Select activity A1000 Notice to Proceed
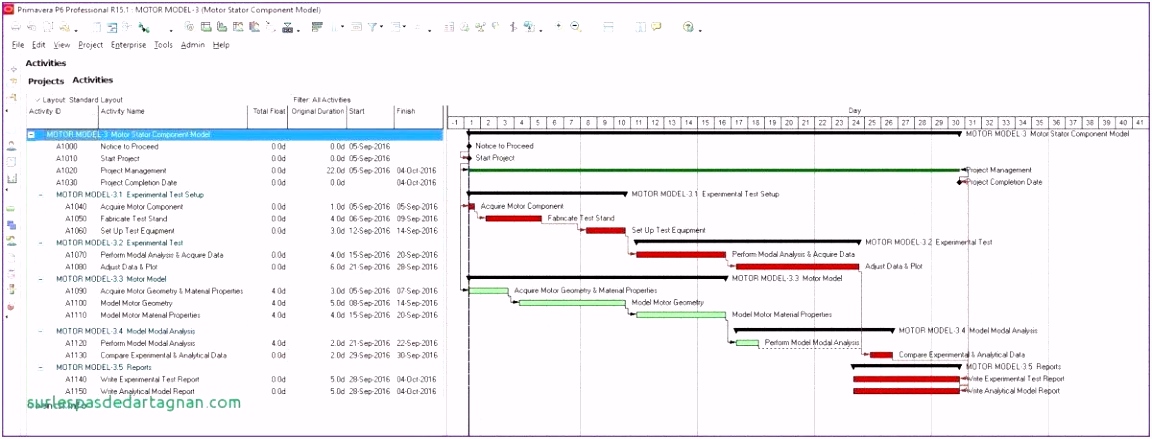 [235, 146]
